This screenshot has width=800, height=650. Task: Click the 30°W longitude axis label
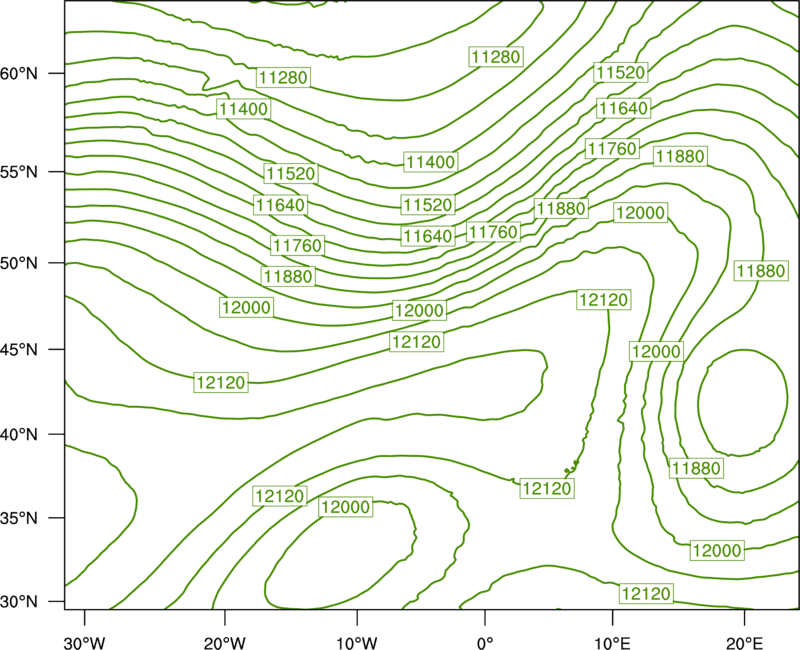(84, 643)
